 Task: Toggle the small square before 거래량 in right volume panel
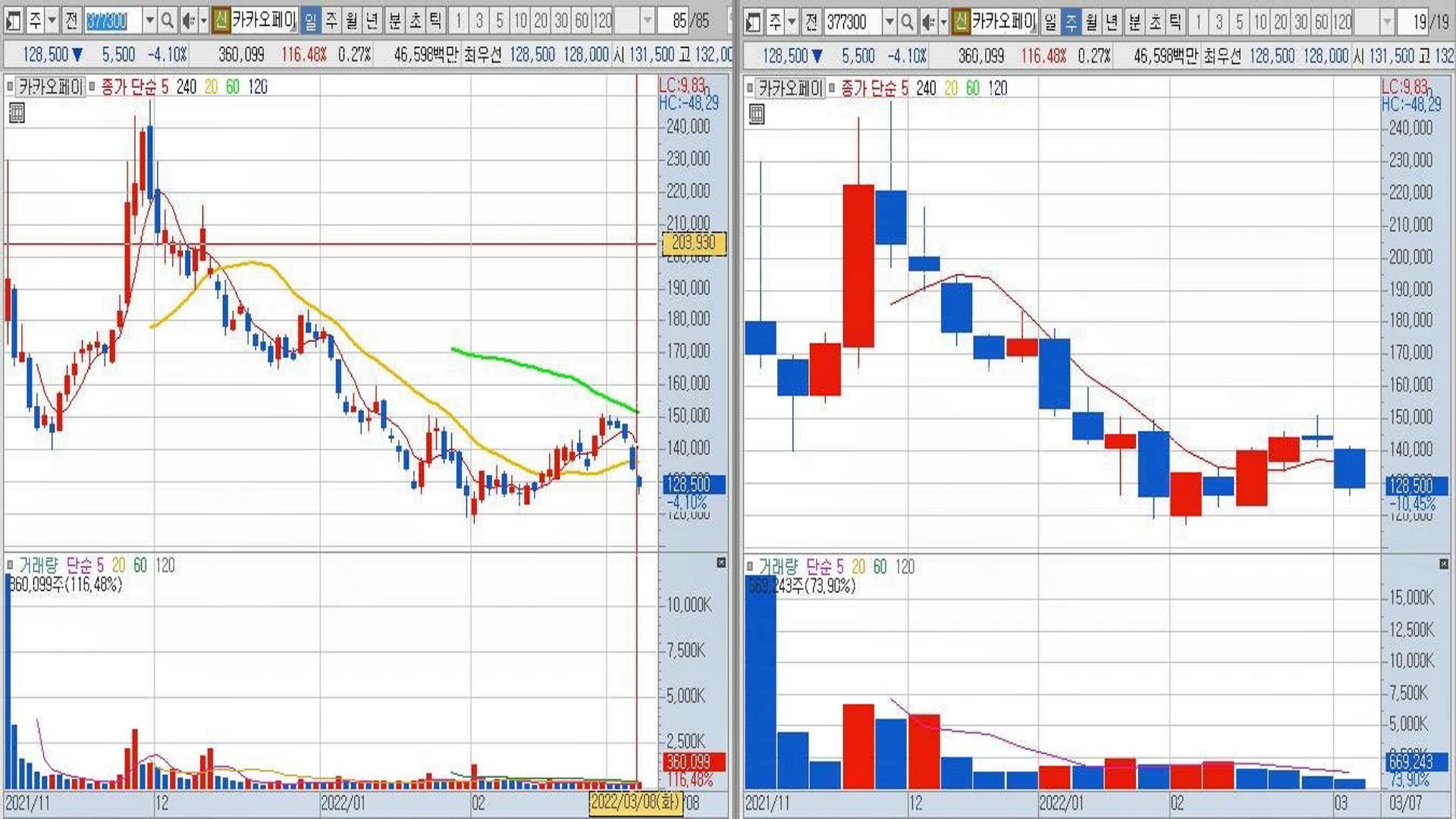750,566
